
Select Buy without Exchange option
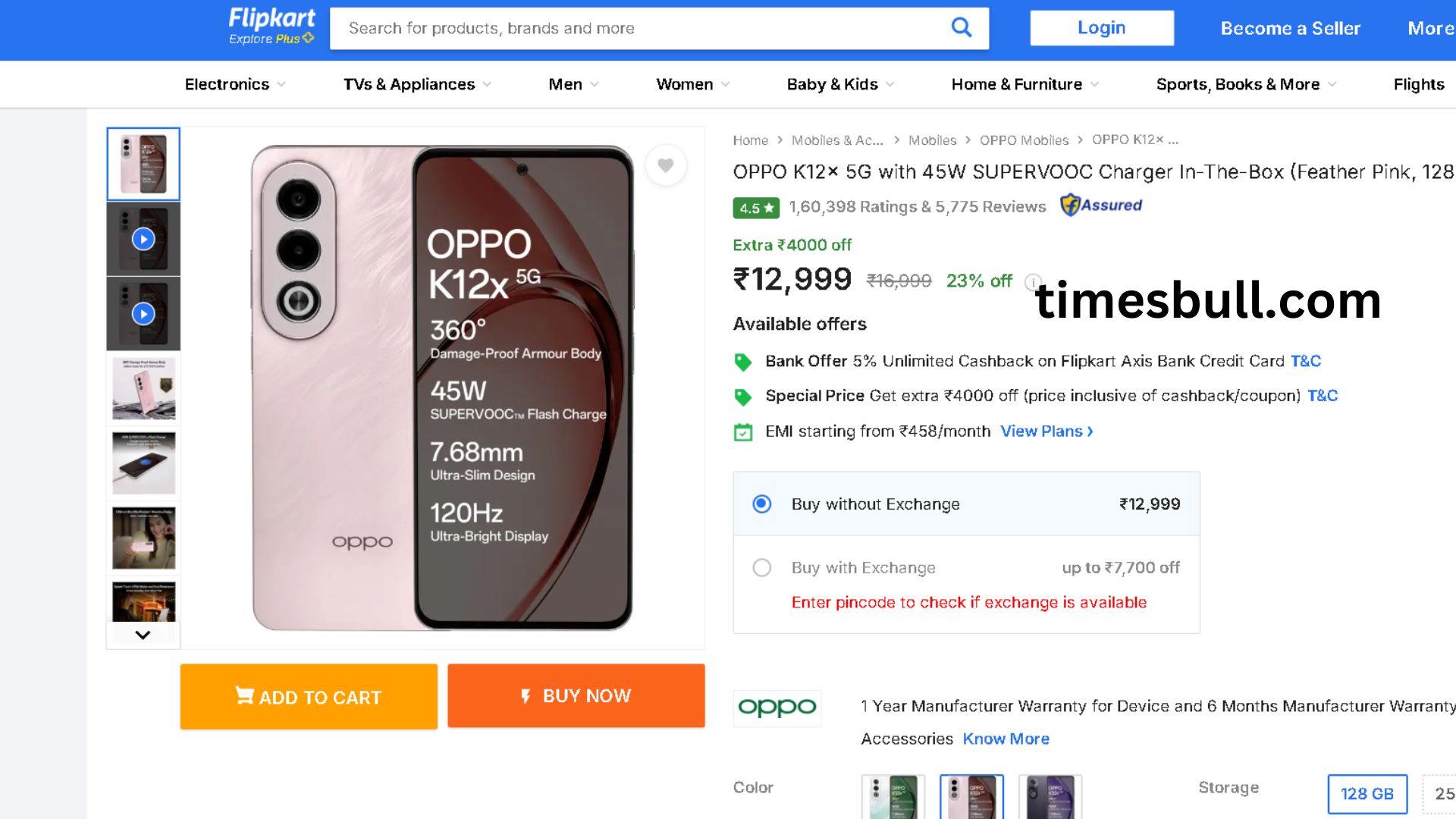762,504
